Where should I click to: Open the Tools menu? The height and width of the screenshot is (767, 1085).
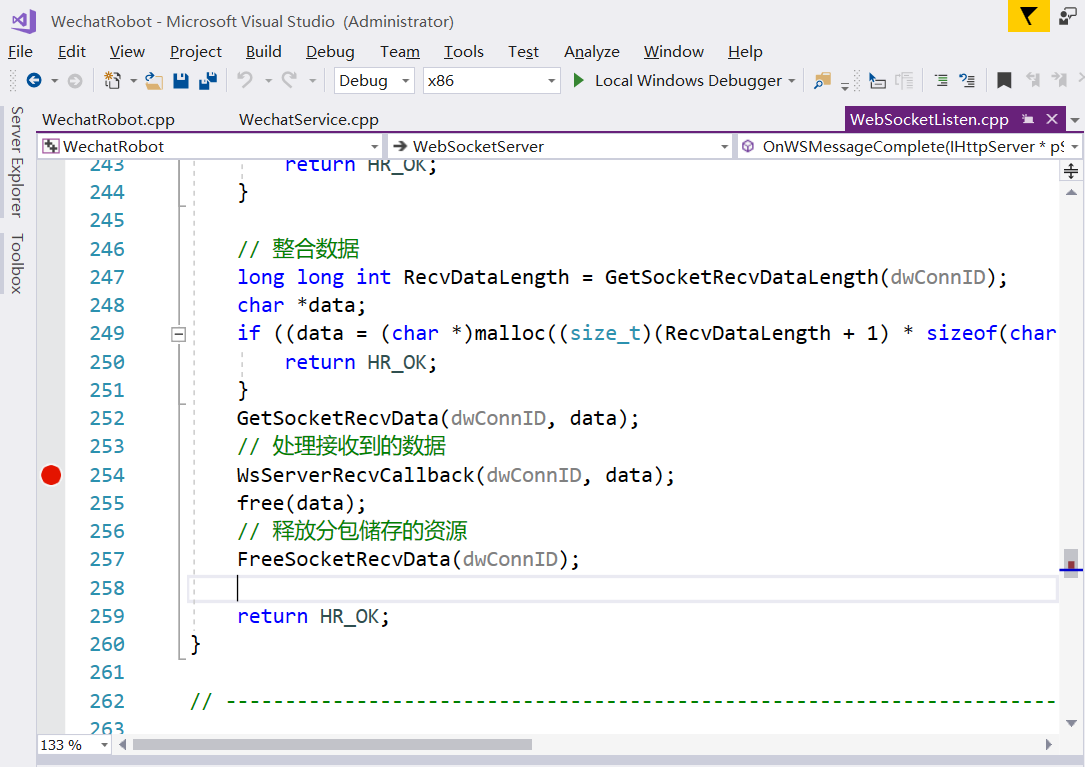(x=464, y=52)
